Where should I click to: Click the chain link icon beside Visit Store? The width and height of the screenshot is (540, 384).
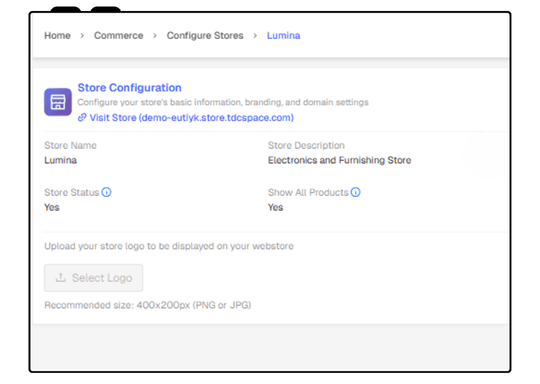click(82, 118)
